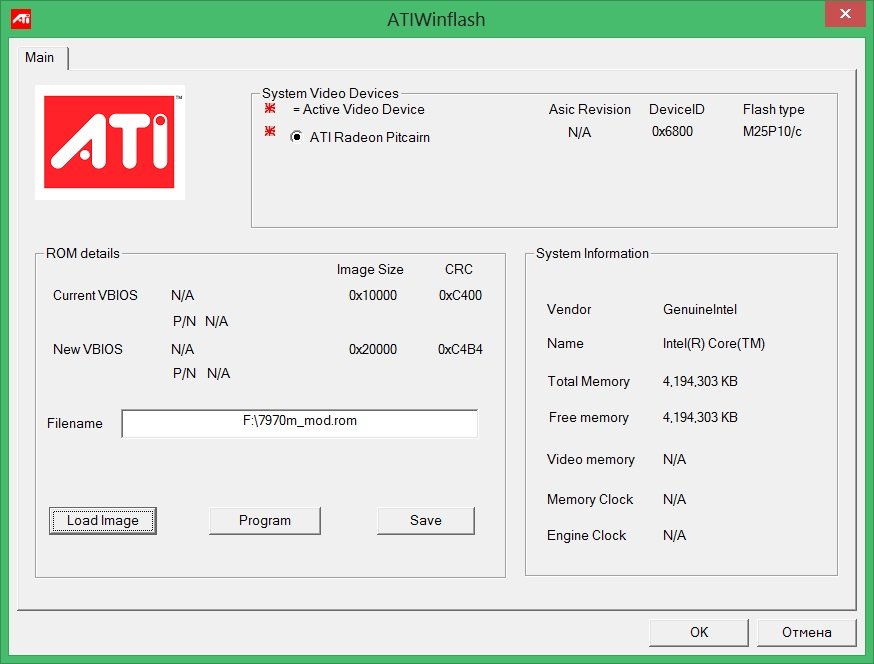
Task: Click the red star beside the Active Video Device legend
Action: [270, 108]
